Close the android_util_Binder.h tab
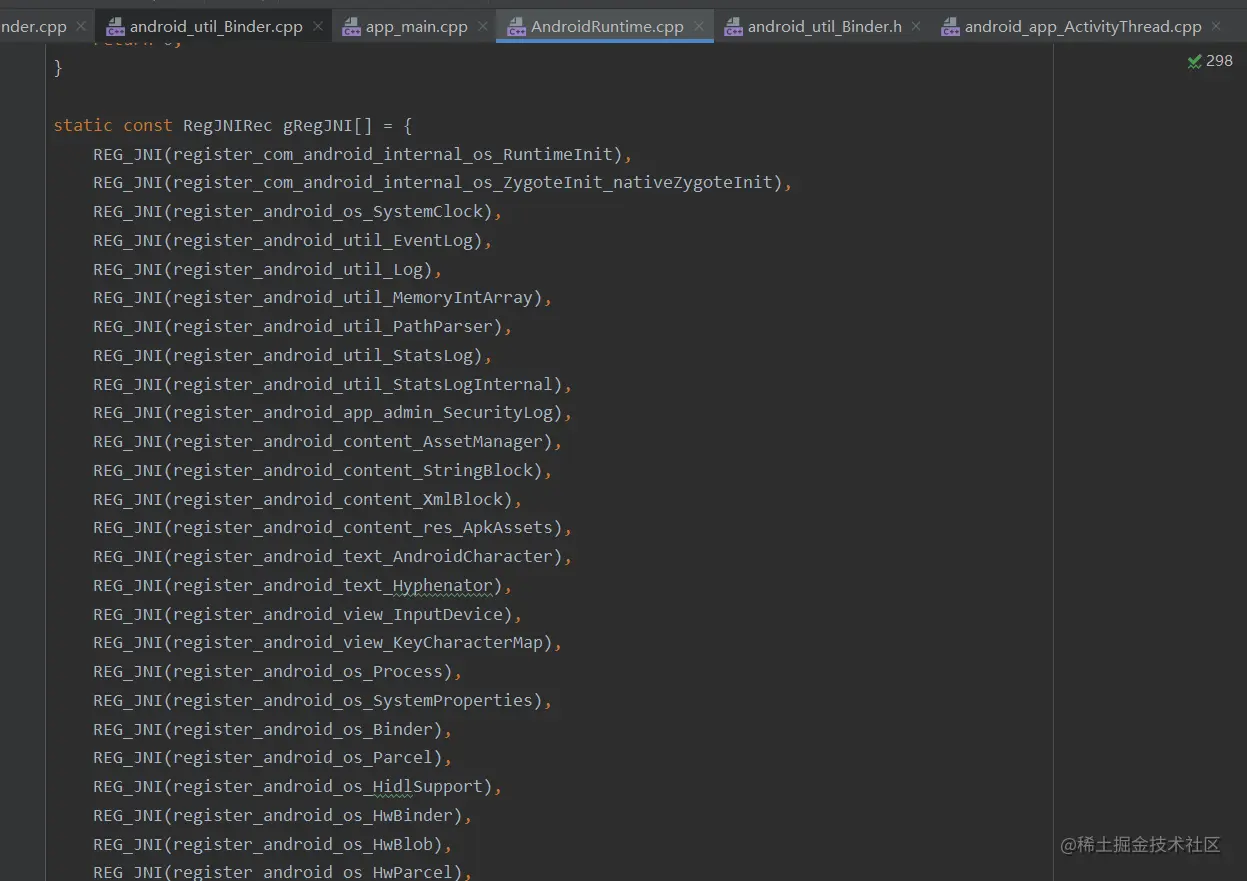The image size is (1247, 881). 917,27
